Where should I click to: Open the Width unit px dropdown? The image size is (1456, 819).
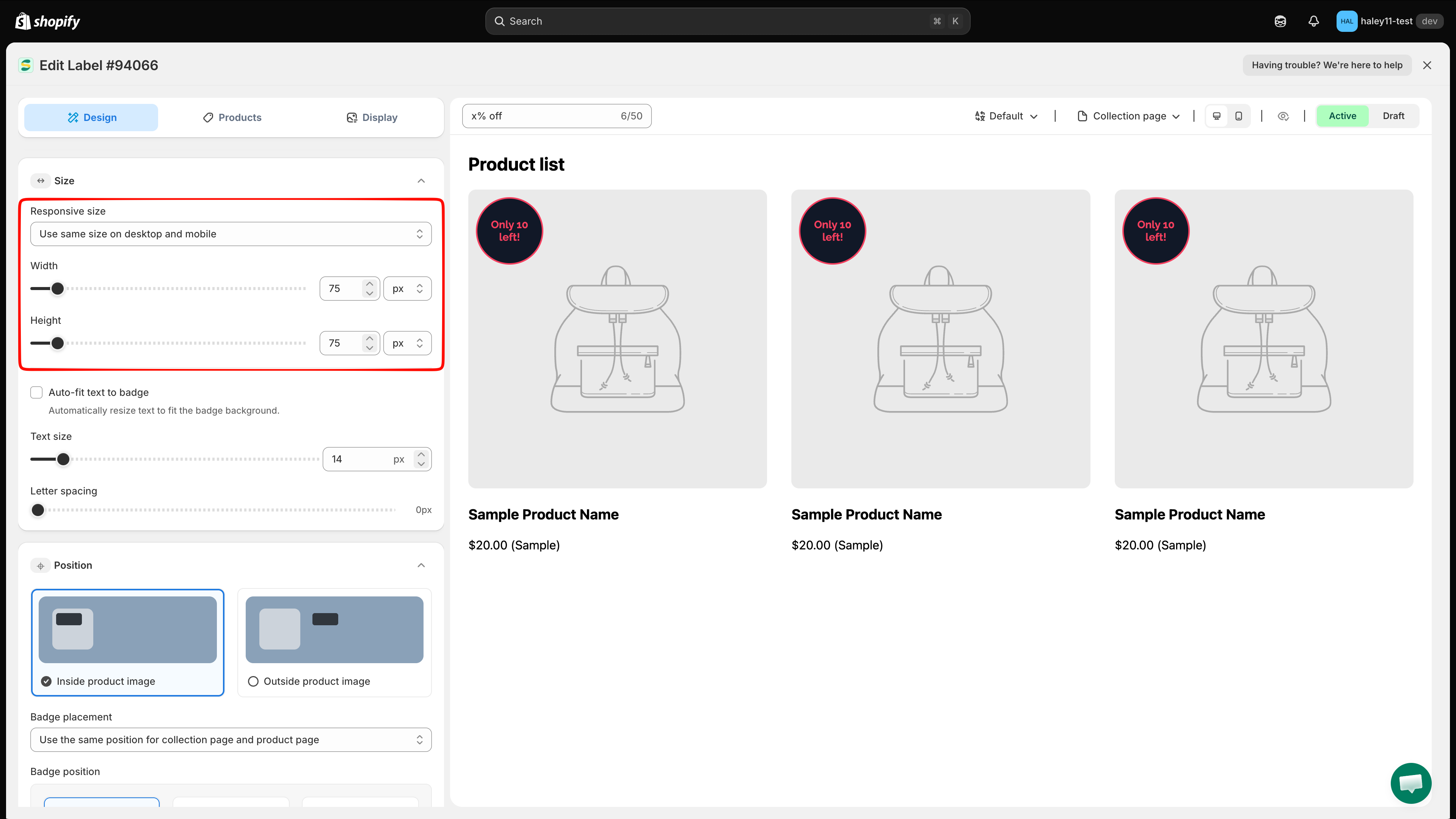tap(407, 288)
